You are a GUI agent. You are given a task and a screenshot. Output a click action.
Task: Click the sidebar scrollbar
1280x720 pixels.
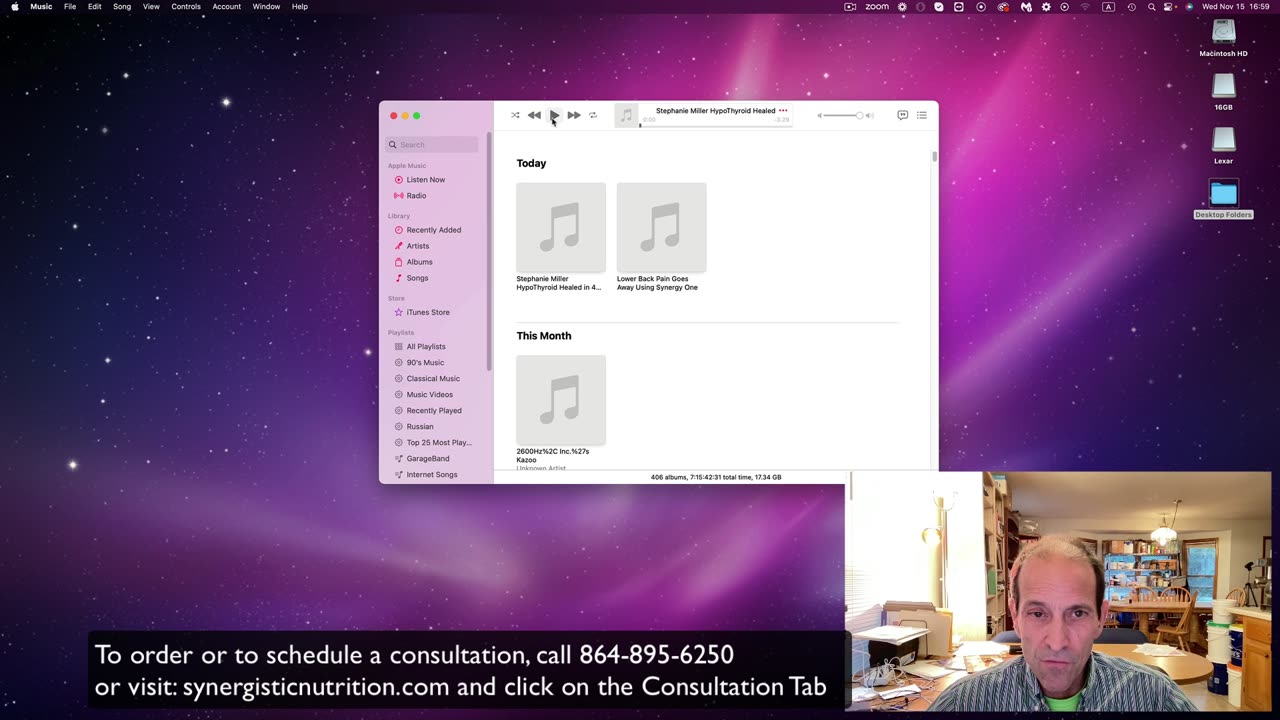(x=489, y=250)
